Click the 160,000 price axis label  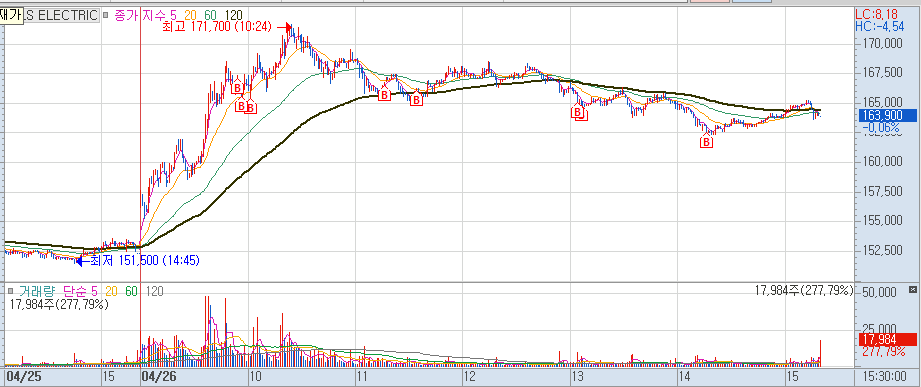pos(883,161)
